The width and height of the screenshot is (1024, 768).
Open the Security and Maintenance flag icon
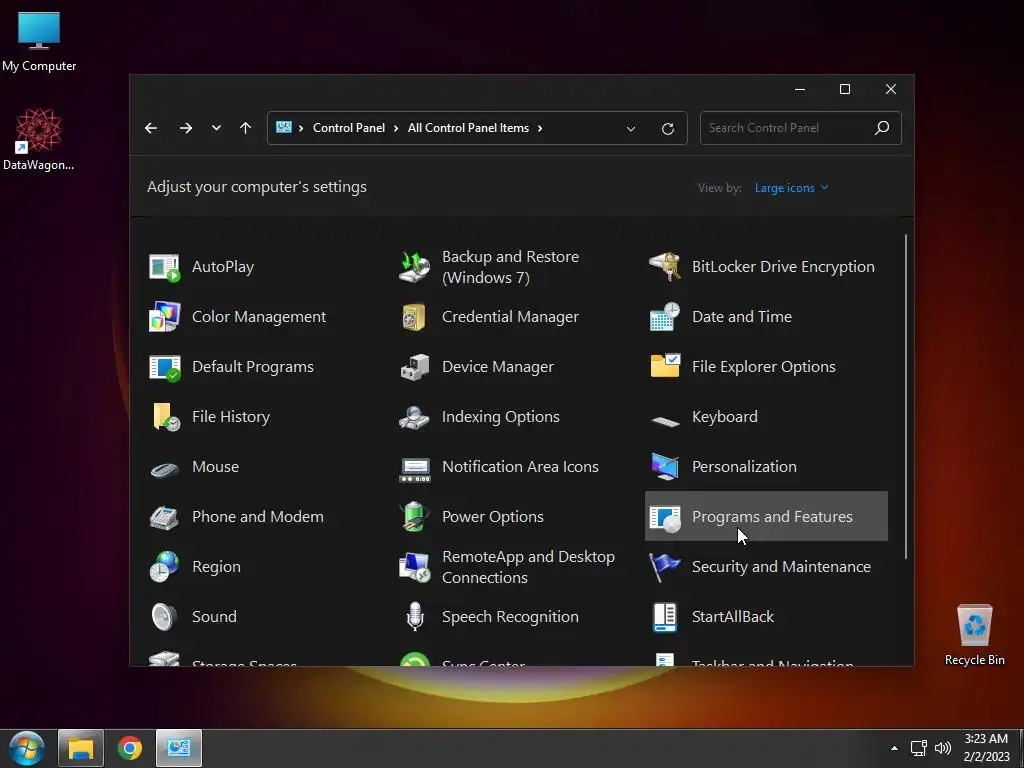[665, 566]
